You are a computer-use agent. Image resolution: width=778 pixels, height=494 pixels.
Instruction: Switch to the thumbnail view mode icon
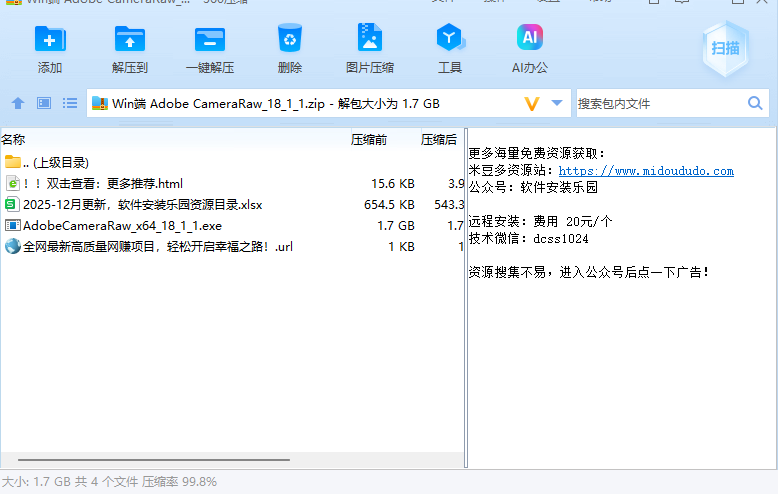[44, 103]
